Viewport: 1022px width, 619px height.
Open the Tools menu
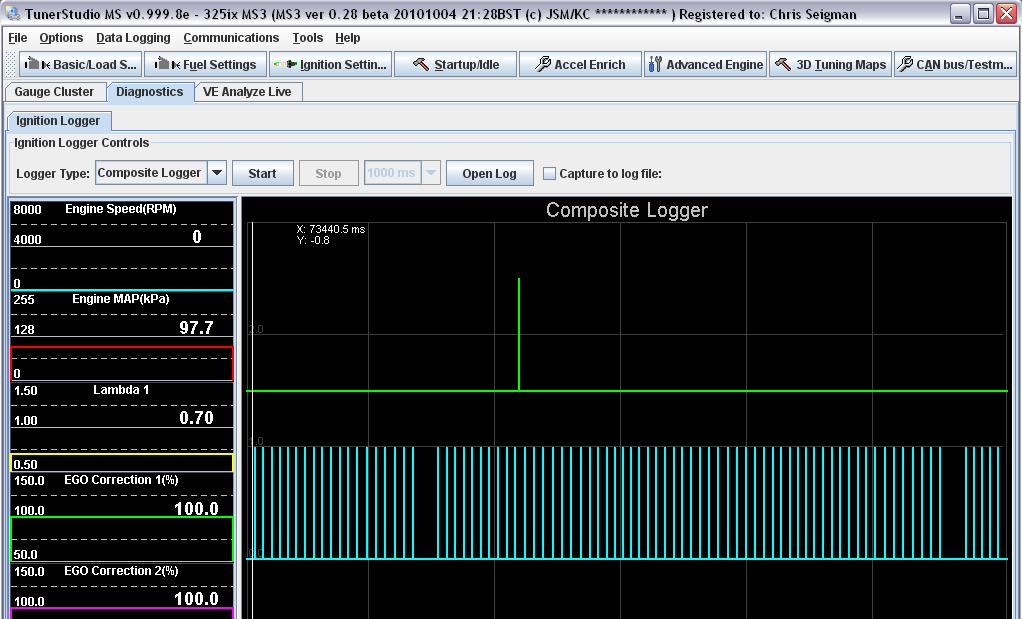[x=308, y=38]
